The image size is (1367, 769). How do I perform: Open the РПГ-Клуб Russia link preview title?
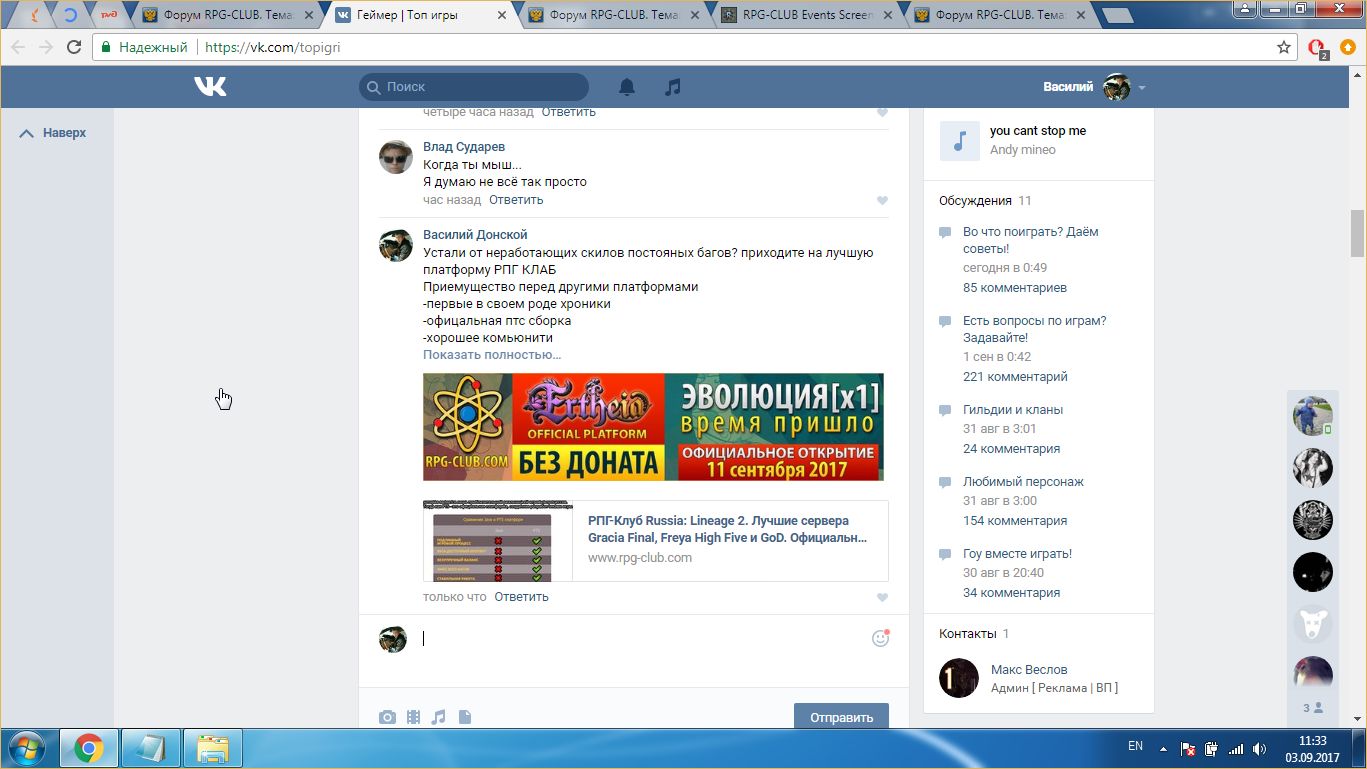[727, 529]
